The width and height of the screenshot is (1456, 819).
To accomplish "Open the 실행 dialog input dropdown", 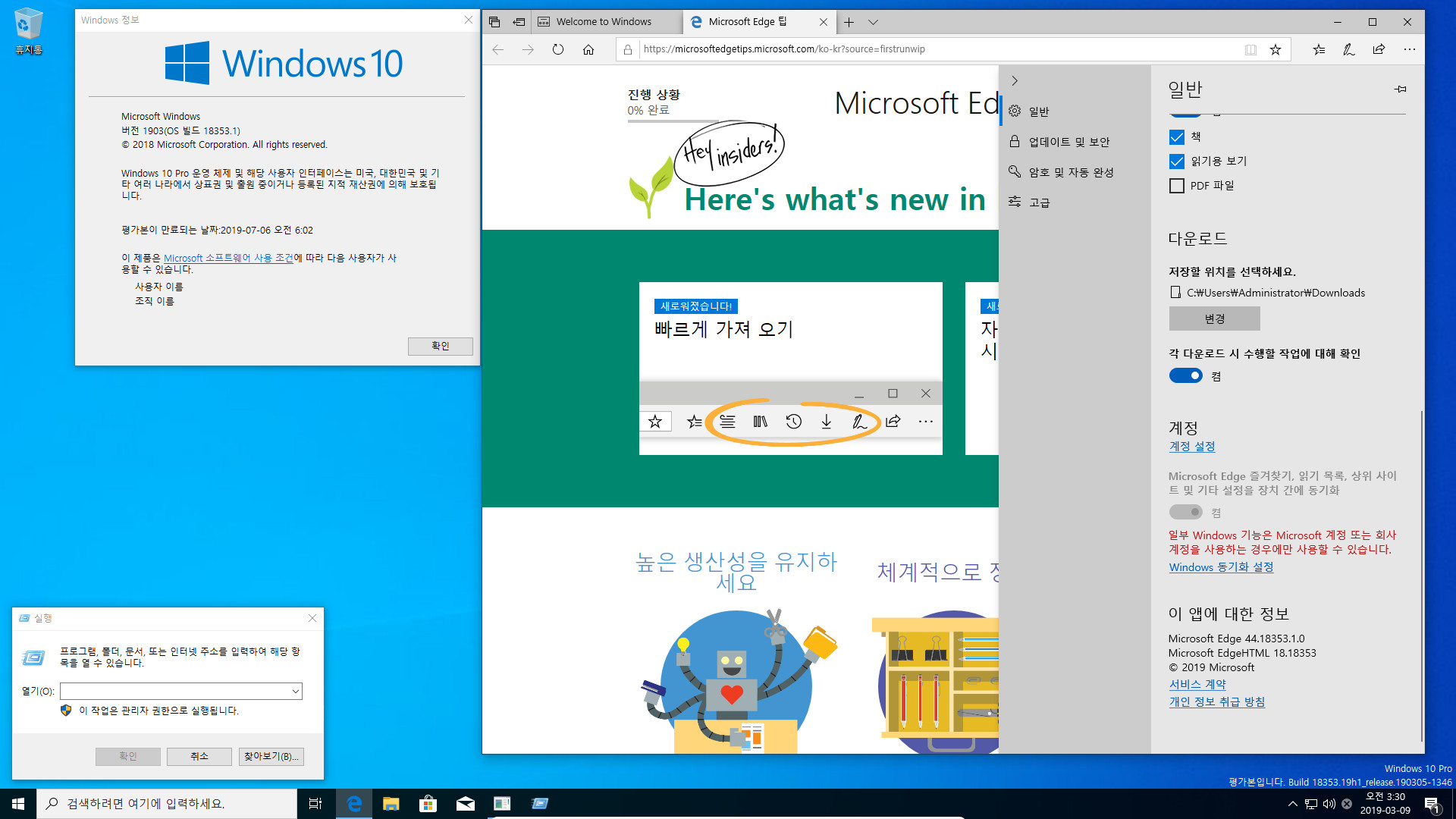I will [296, 691].
